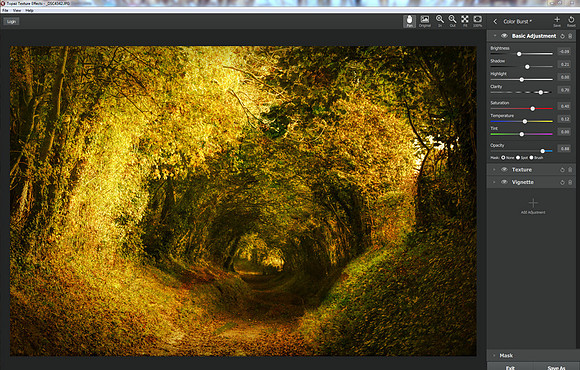Image resolution: width=580 pixels, height=370 pixels.
Task: Click the Saturation slider handle
Action: pyautogui.click(x=533, y=109)
